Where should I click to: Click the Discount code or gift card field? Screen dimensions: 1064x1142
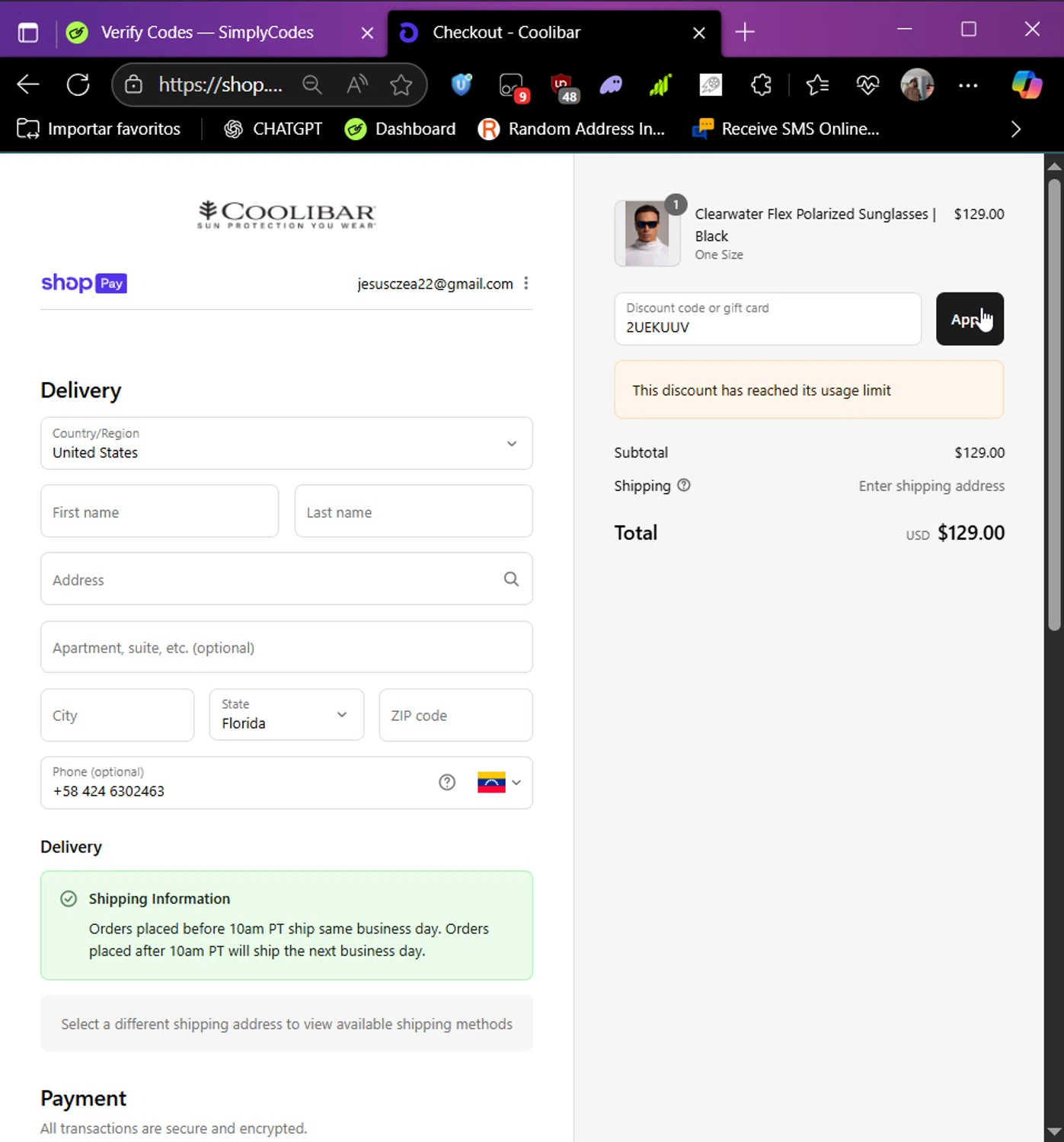[x=768, y=319]
